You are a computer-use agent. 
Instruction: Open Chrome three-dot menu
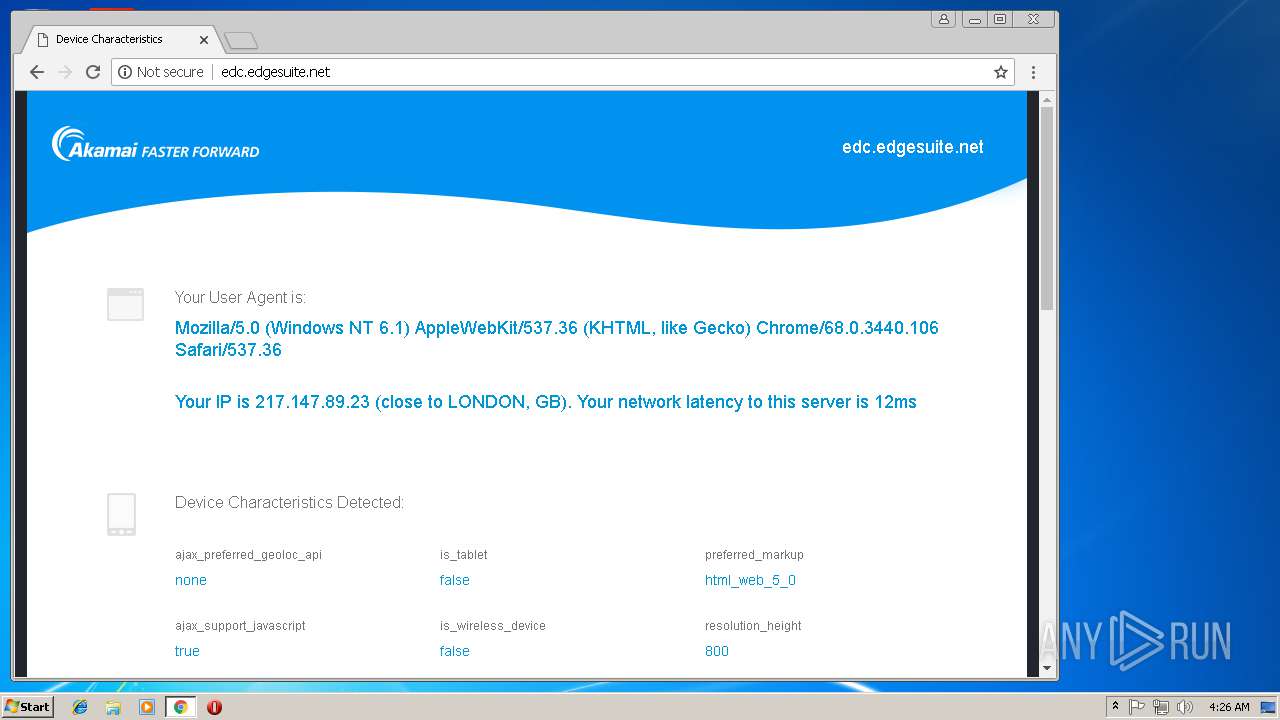(x=1033, y=72)
